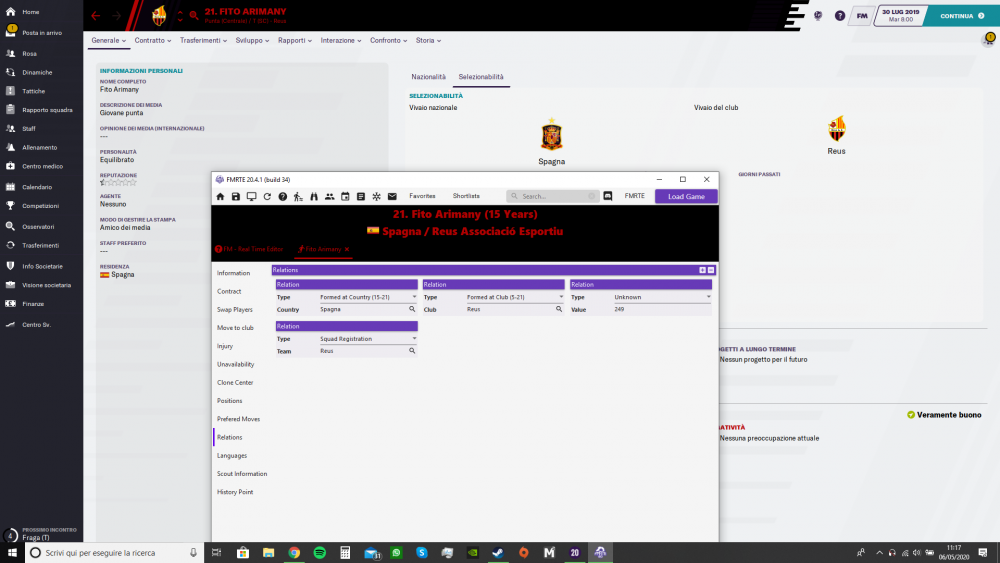Add a new relation with plus button

702,270
